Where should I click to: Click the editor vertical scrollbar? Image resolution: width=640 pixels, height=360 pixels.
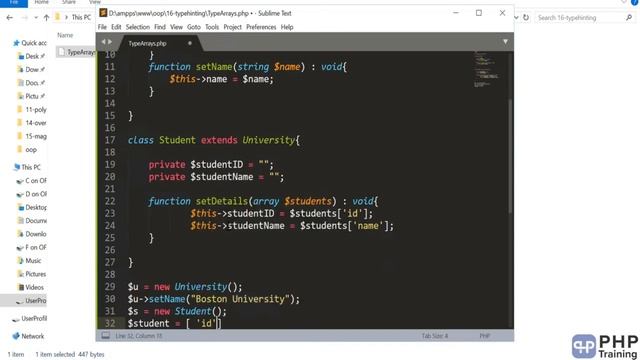tap(510, 155)
